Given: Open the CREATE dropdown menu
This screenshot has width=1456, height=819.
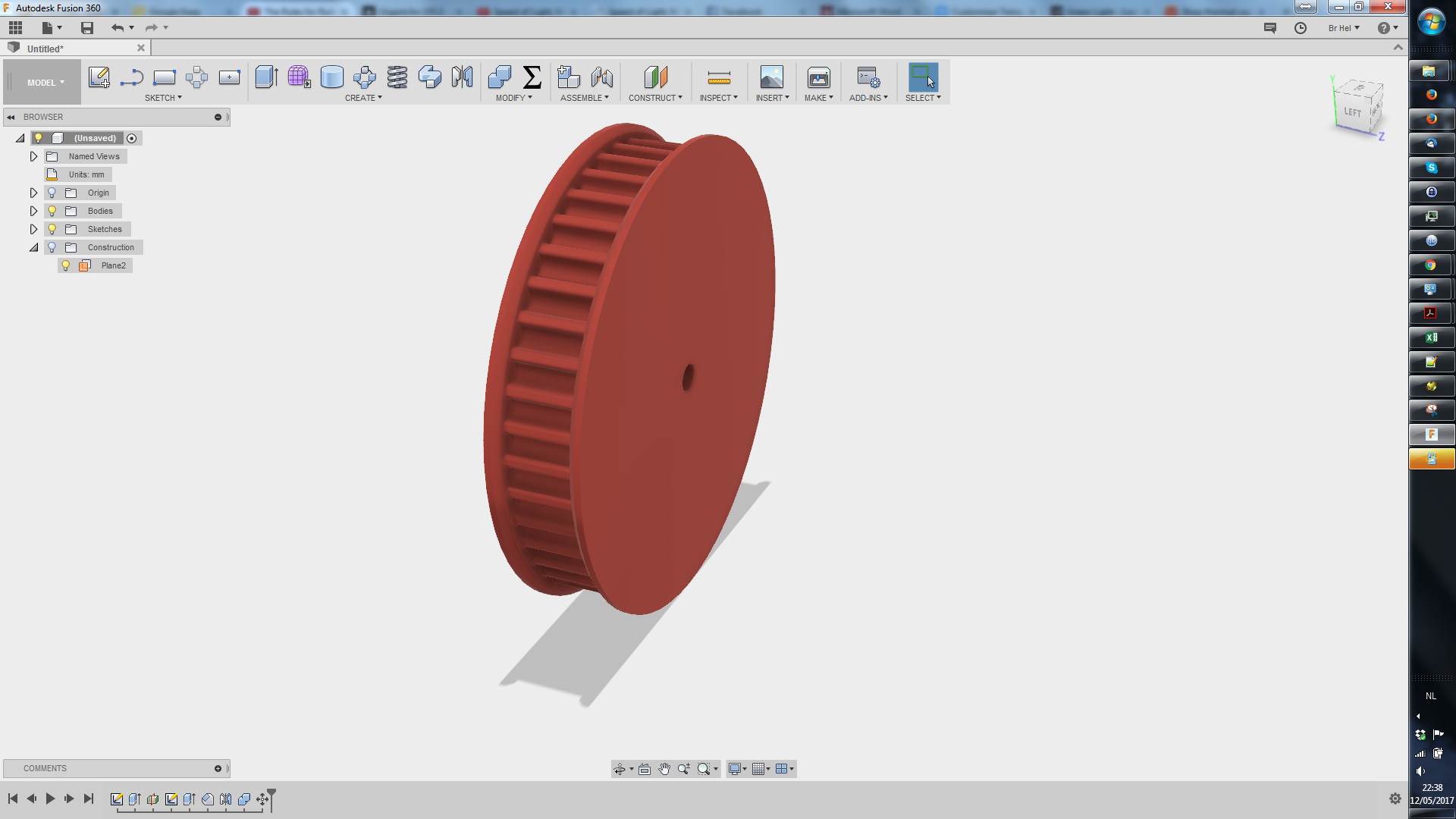Looking at the screenshot, I should 363,97.
